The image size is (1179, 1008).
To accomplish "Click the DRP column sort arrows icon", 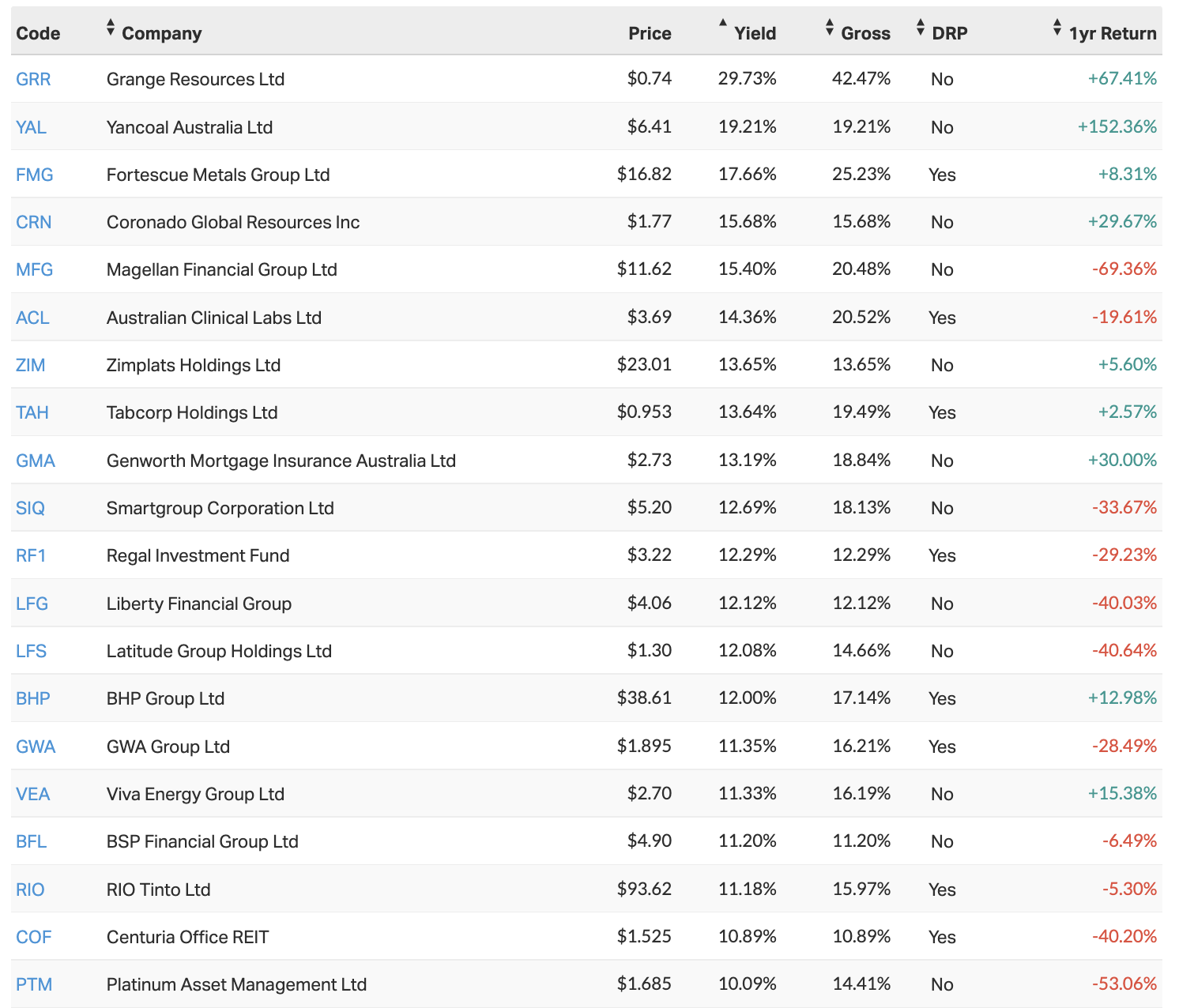I will tap(920, 28).
